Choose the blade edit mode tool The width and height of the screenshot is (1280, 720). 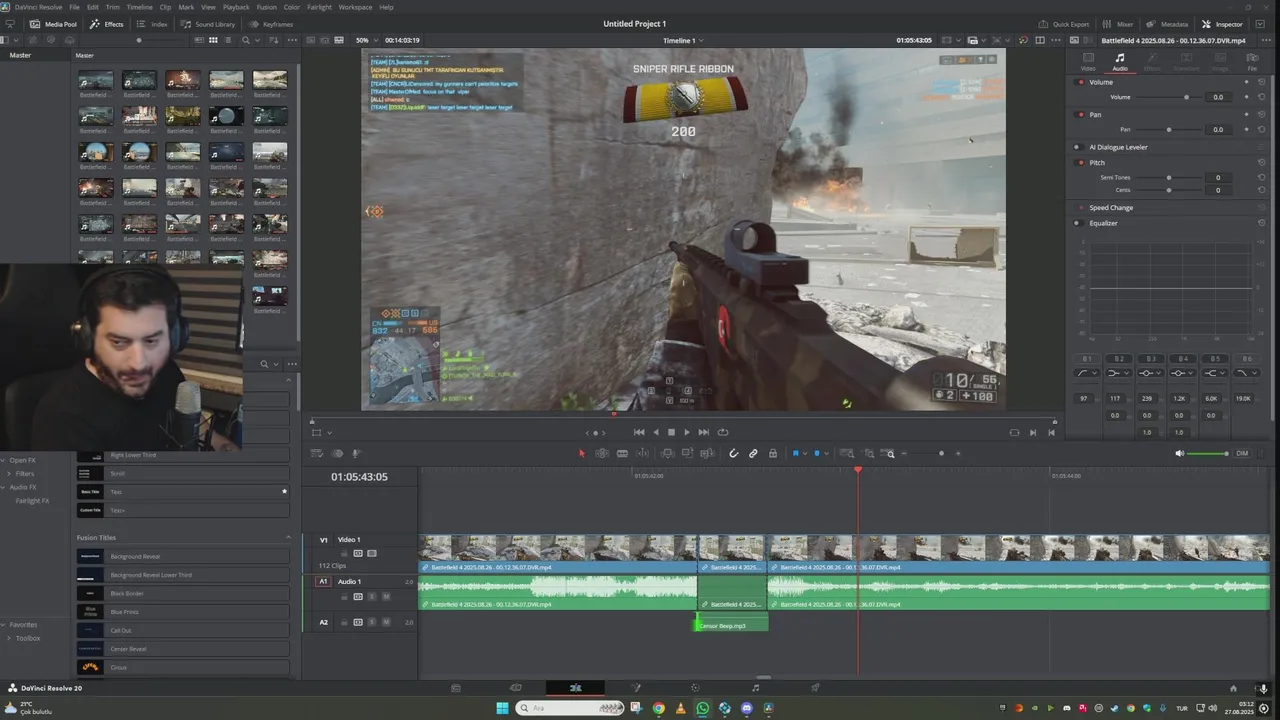(x=622, y=454)
